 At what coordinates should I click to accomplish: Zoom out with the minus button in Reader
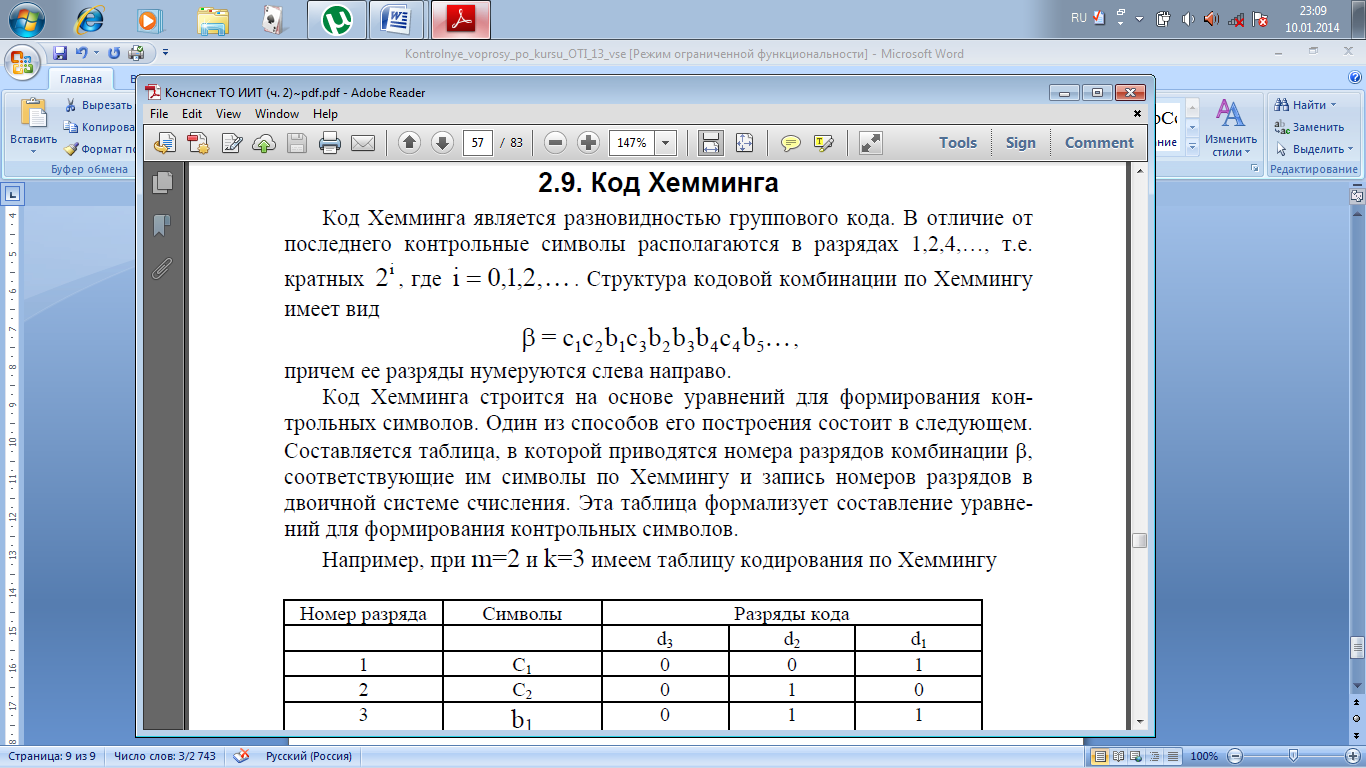point(556,143)
